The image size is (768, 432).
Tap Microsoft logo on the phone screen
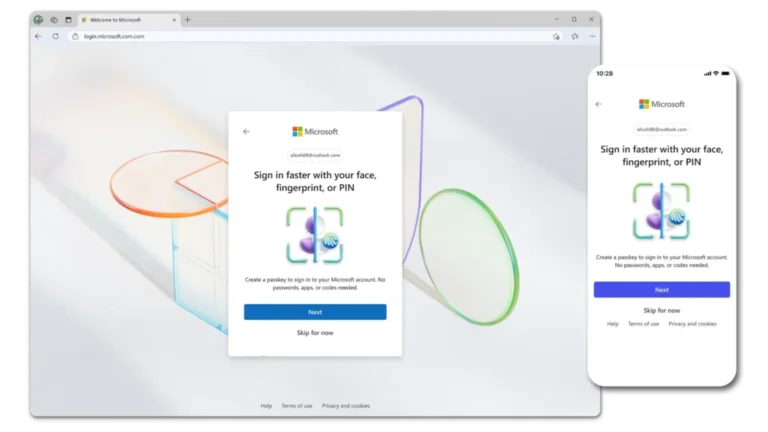pos(662,104)
